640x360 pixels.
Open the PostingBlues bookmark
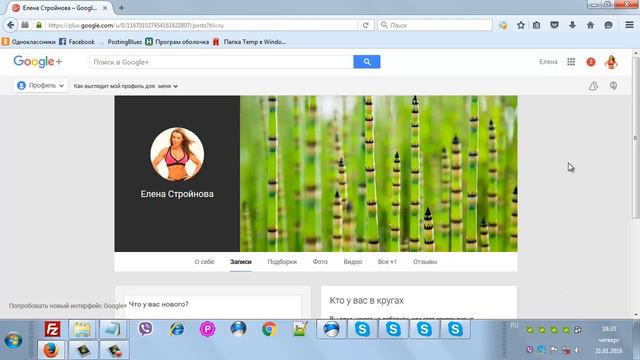pos(122,42)
